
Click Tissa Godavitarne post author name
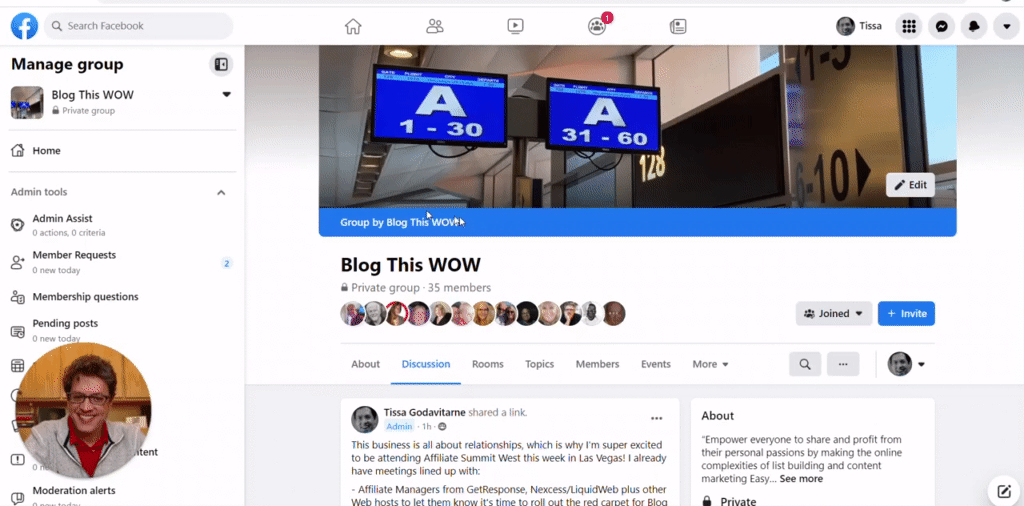tap(424, 413)
